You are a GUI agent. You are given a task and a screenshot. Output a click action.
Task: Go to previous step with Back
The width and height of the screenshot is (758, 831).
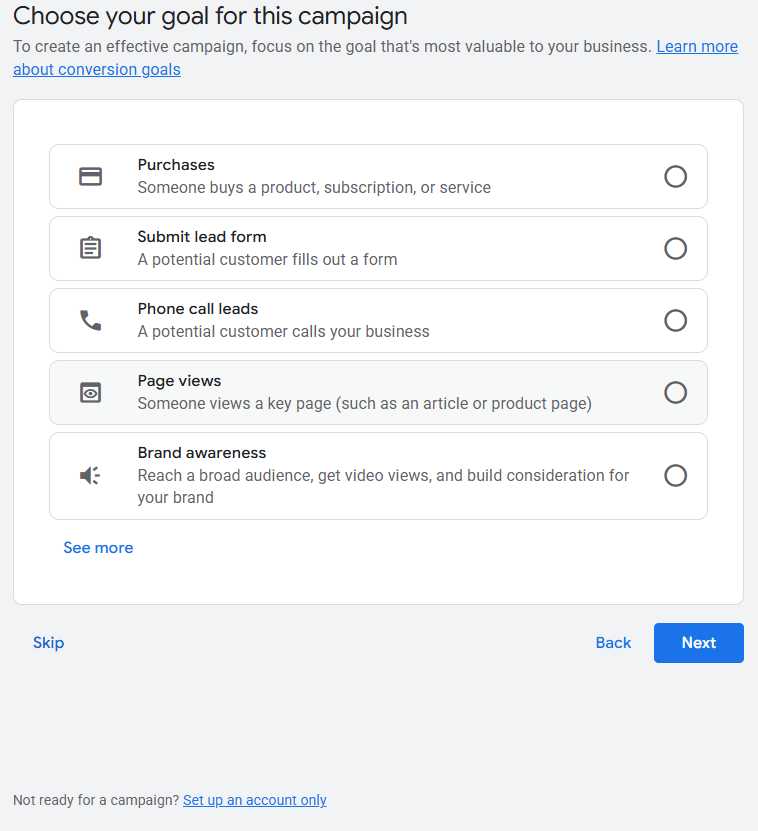(x=613, y=643)
